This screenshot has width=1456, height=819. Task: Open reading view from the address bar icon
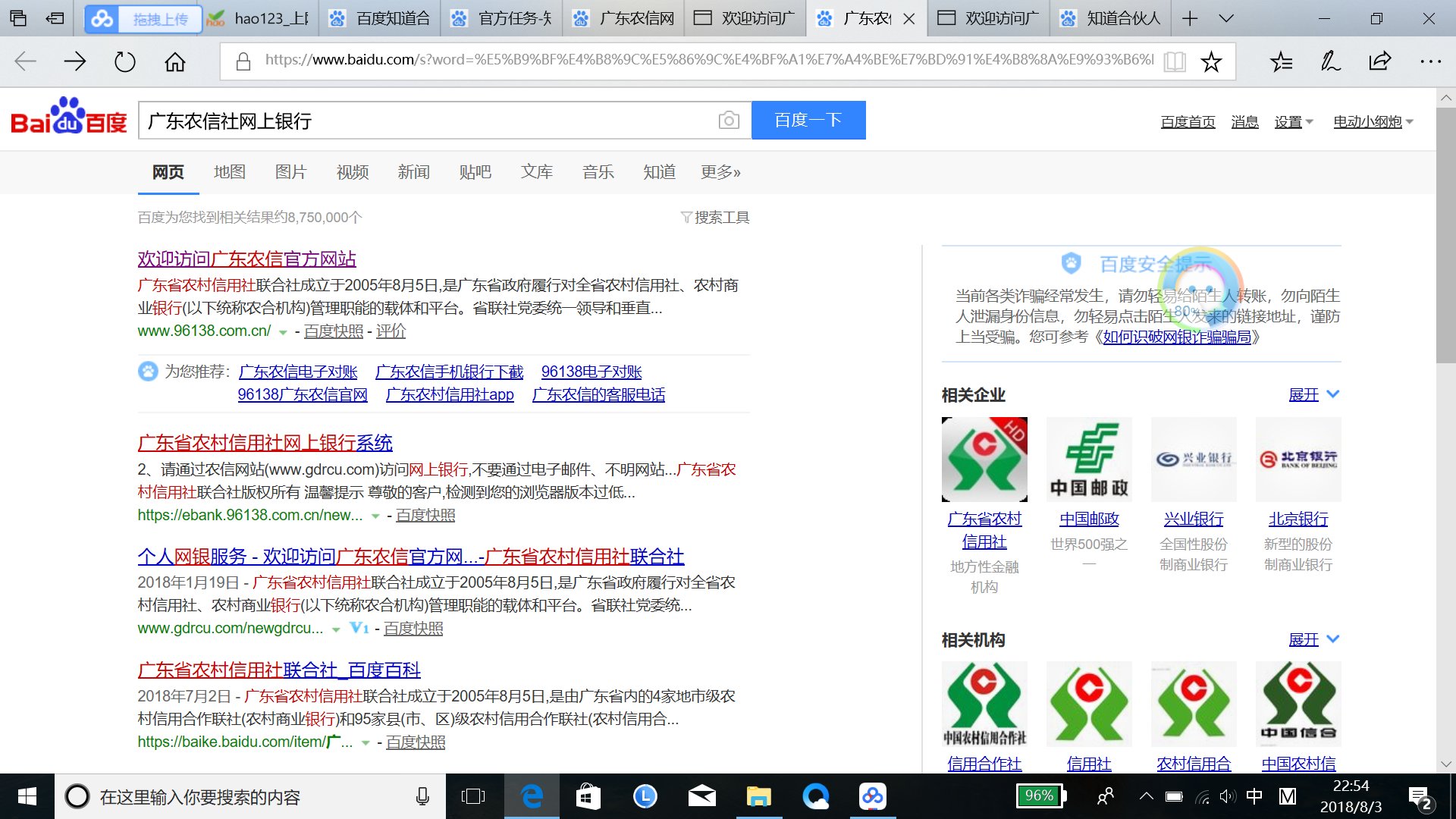[1175, 61]
